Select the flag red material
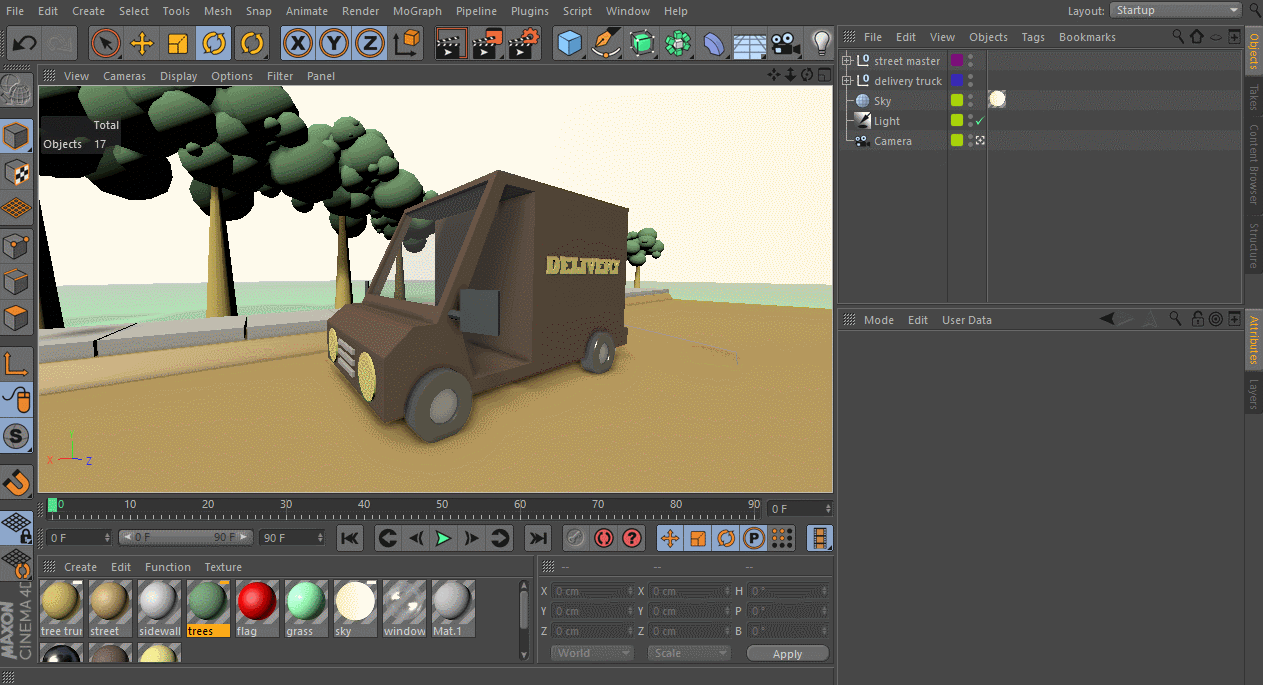The image size is (1263, 685). click(257, 608)
